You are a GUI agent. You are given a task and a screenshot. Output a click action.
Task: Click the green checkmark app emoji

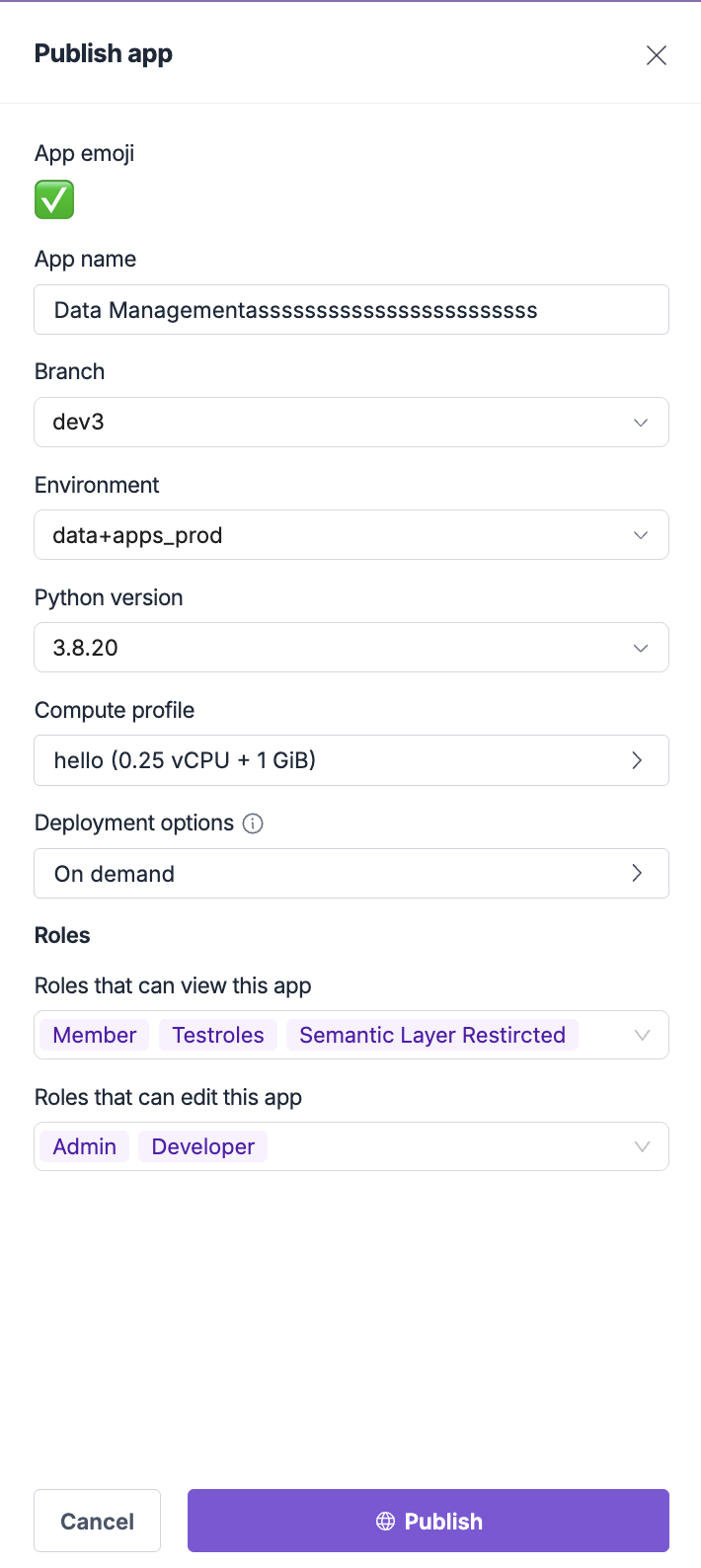pos(54,200)
